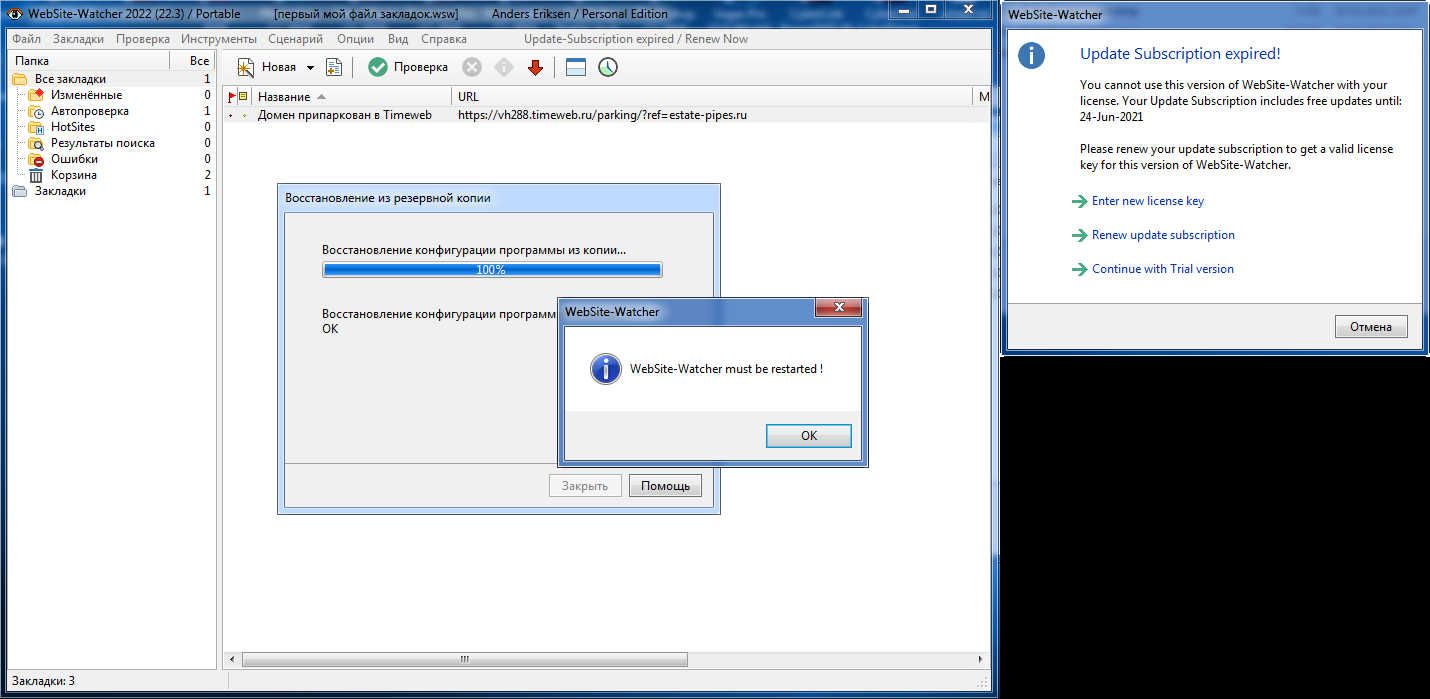1430x699 pixels.
Task: Click the Ошибки red error folder icon
Action: point(36,159)
